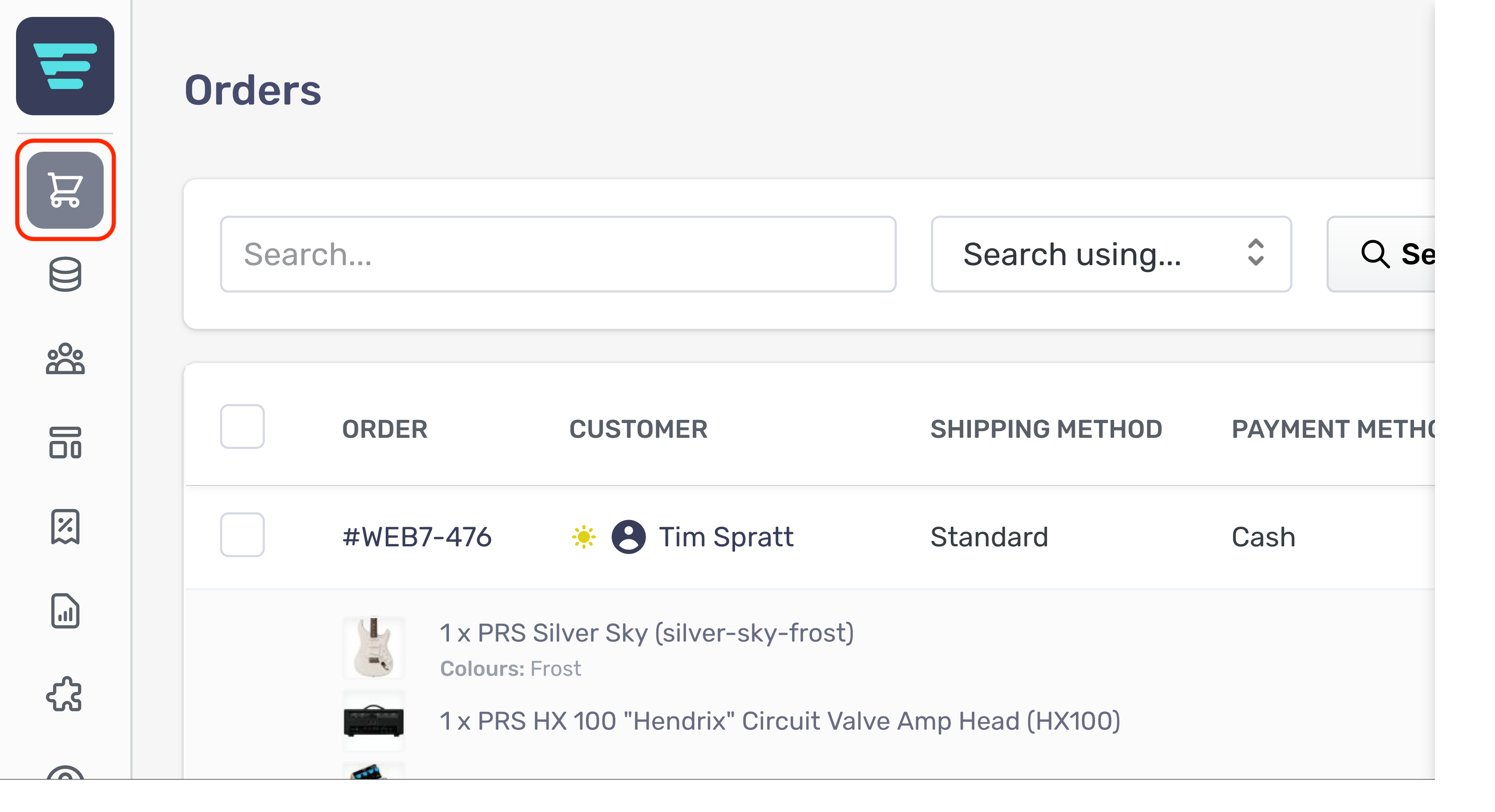
Task: Open the 'Search using...' dropdown
Action: 1111,254
